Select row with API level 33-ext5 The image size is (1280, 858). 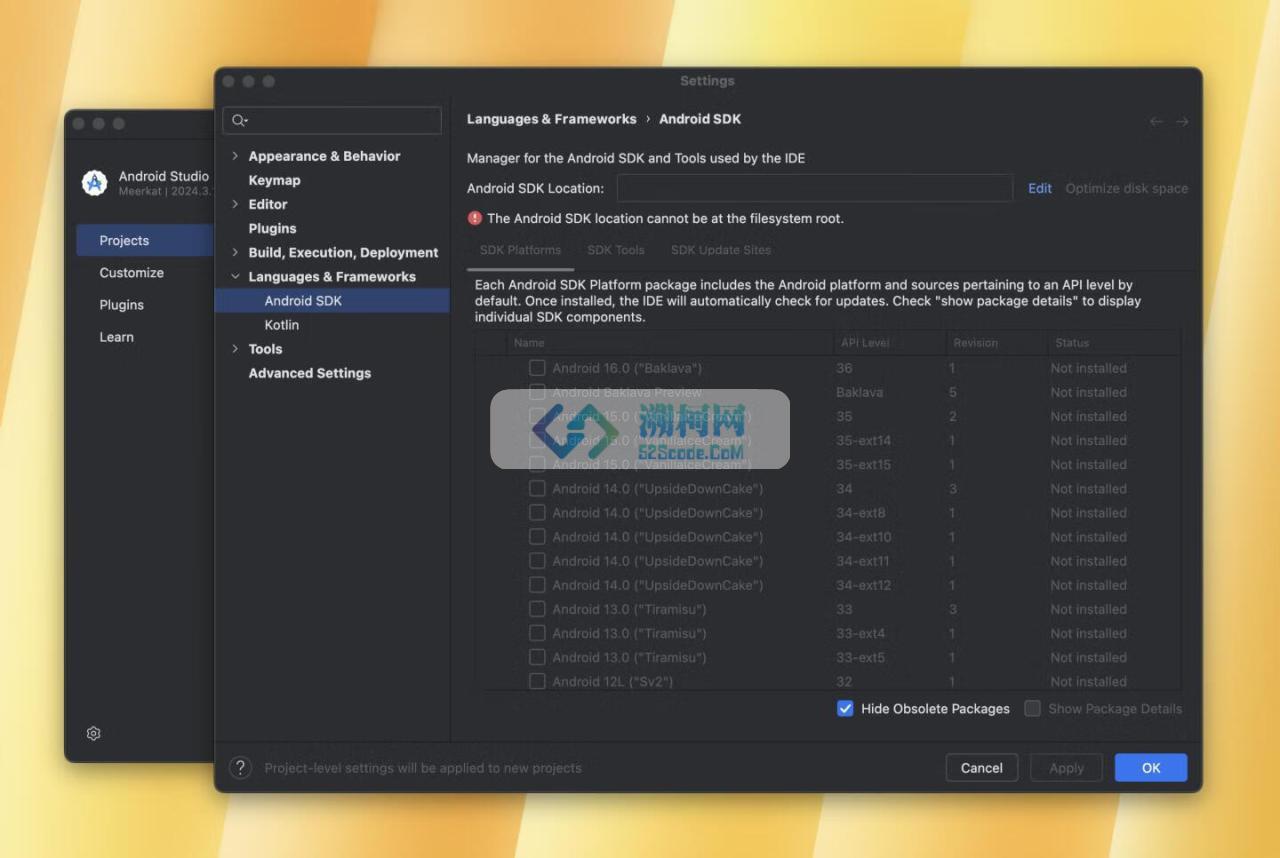coord(827,657)
